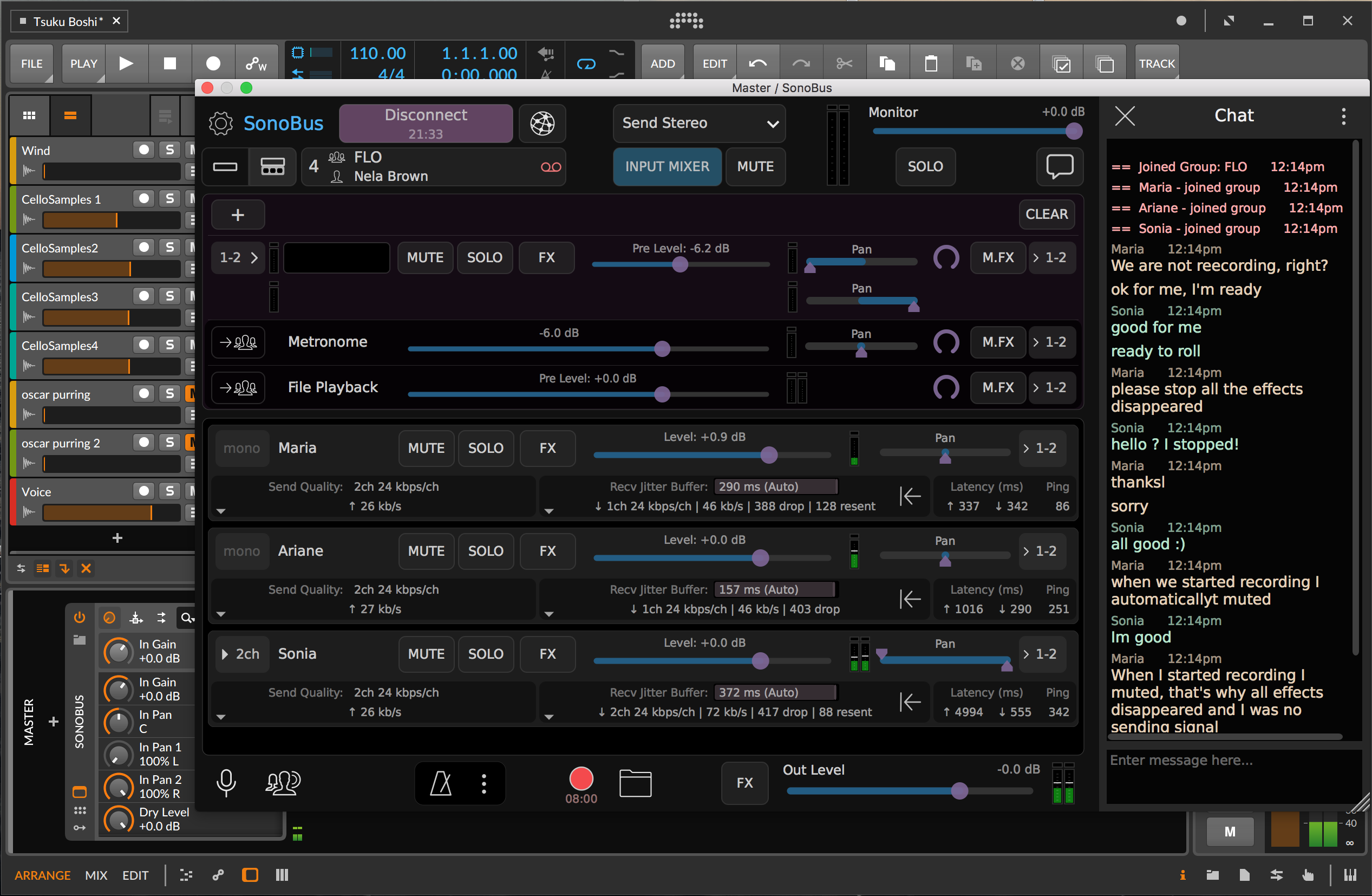Click the Out Level slider handle
This screenshot has width=1372, height=896.
[x=959, y=790]
